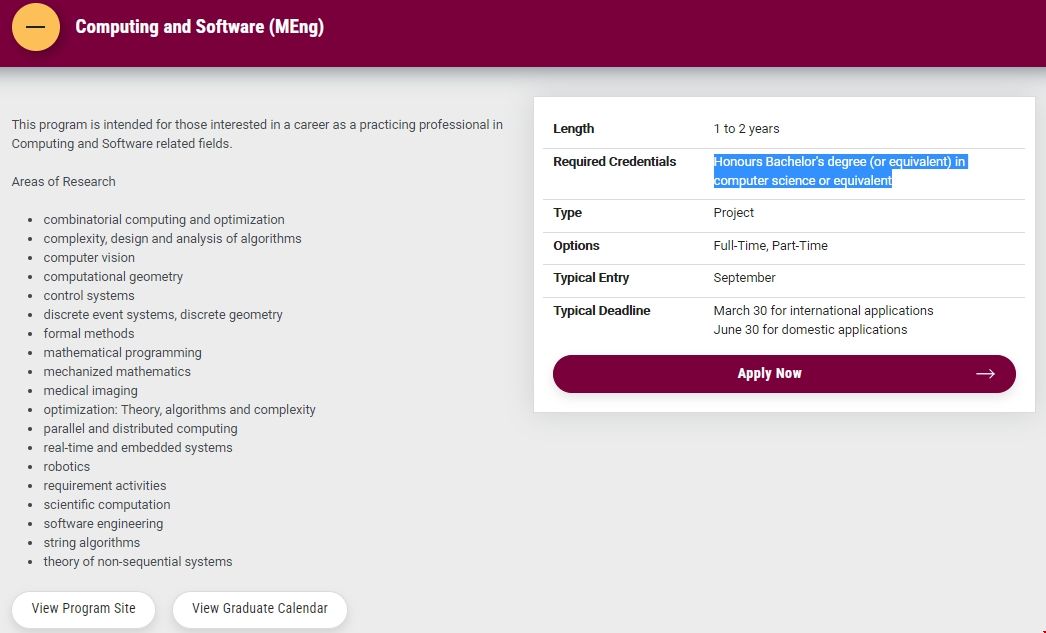Click the March 30 international deadline text
Image resolution: width=1046 pixels, height=633 pixels.
click(823, 311)
